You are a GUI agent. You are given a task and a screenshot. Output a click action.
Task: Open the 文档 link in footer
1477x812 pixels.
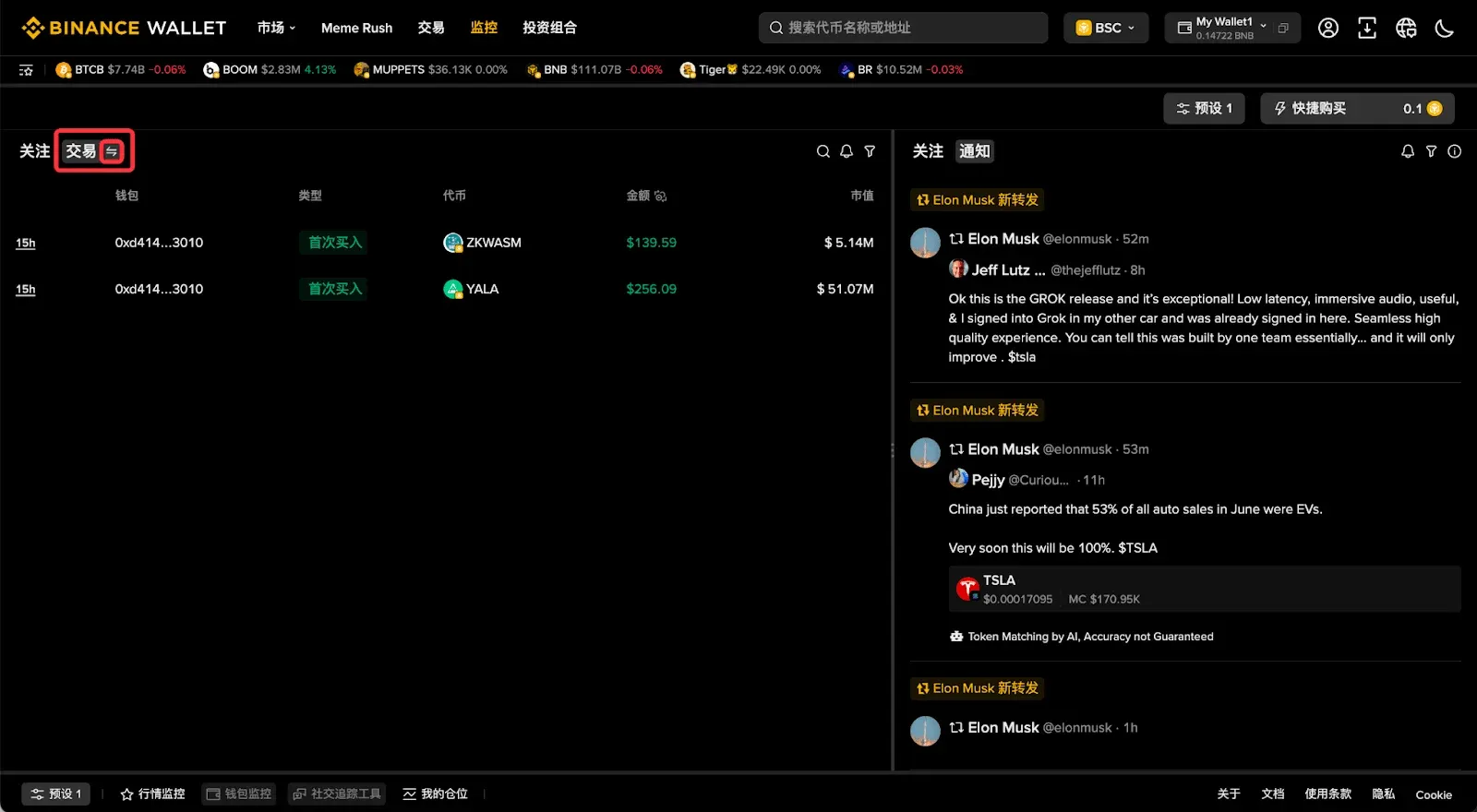tap(1273, 794)
